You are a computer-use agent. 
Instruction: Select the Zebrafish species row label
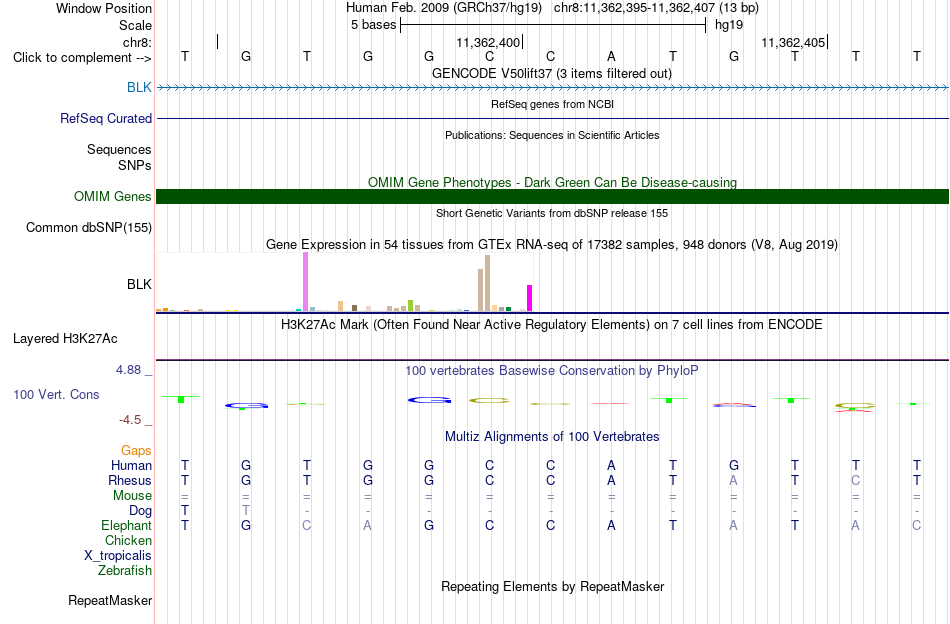[x=125, y=570]
